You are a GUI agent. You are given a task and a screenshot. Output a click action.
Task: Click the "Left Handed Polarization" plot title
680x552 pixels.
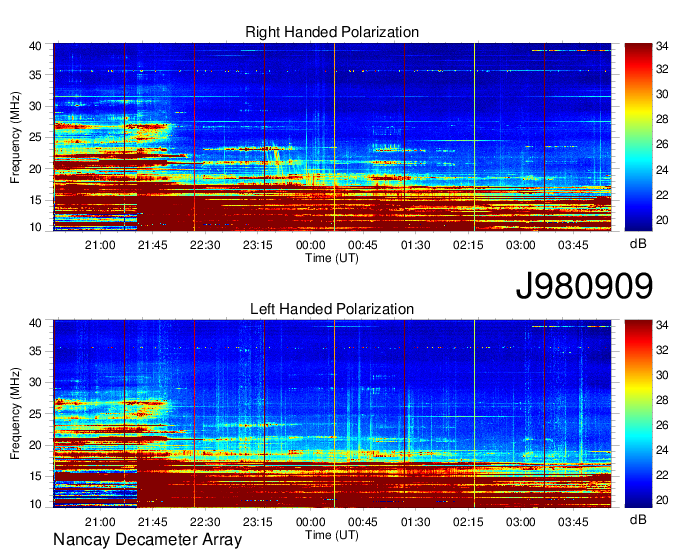tap(332, 309)
